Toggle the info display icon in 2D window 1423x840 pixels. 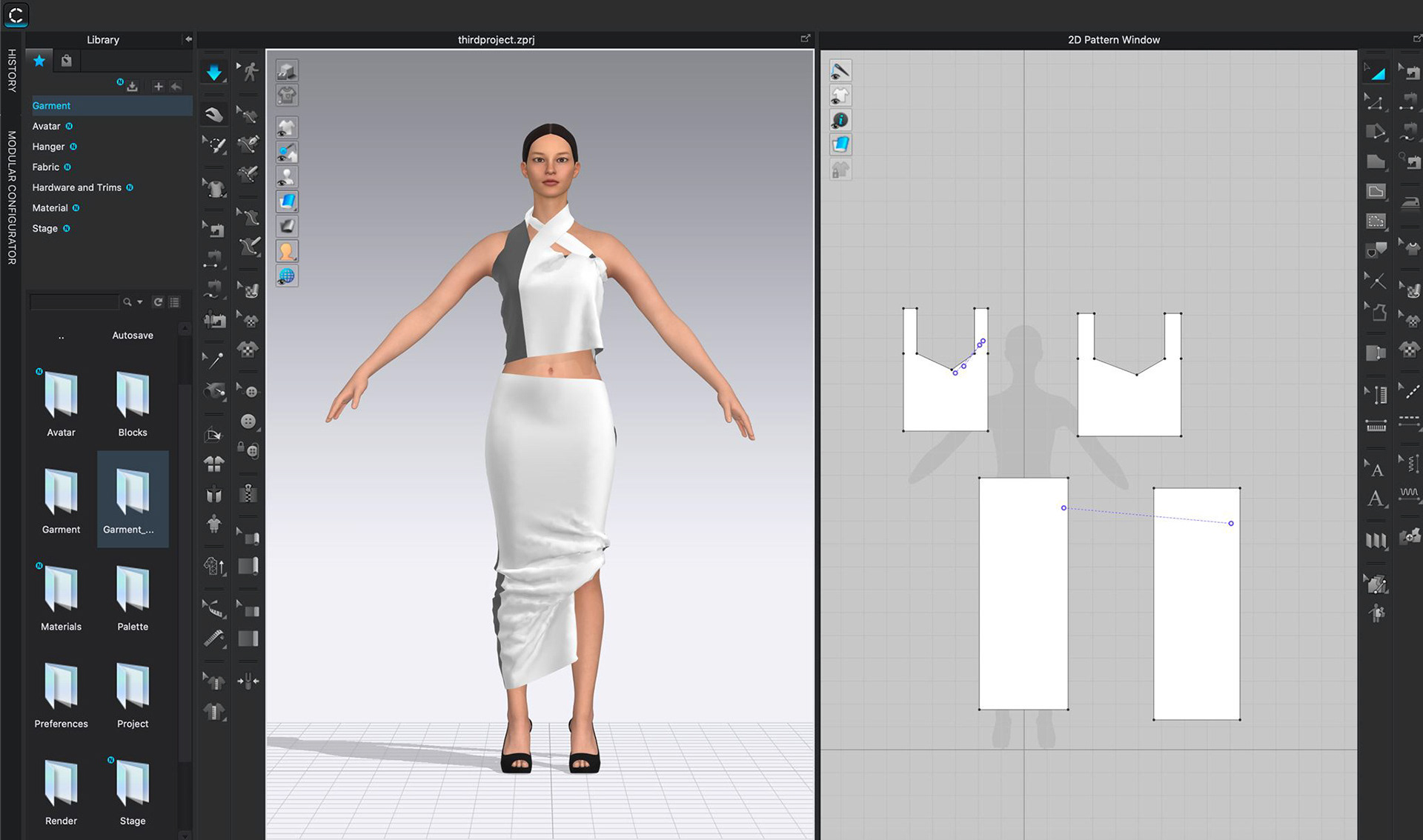click(x=840, y=120)
